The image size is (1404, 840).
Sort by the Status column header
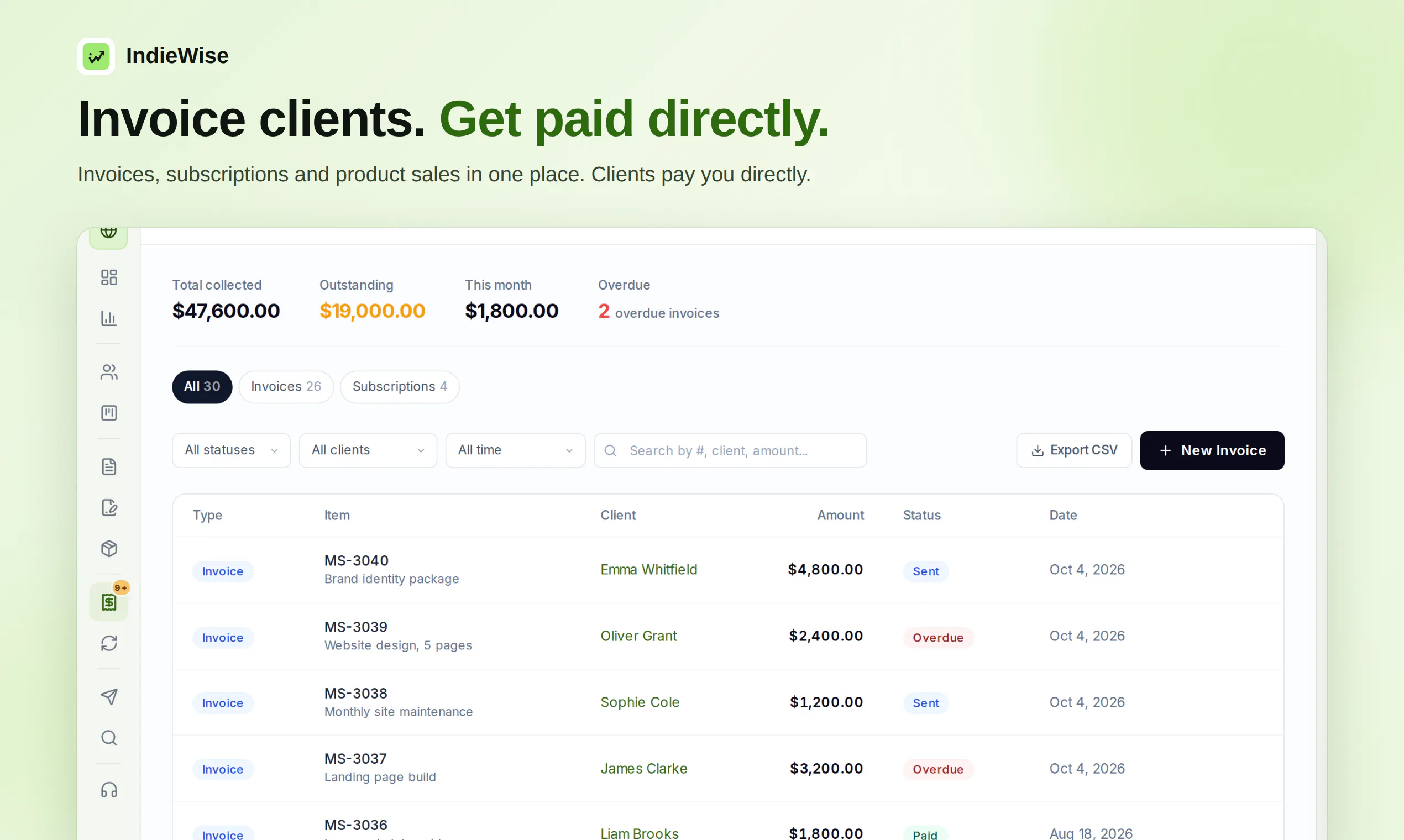coord(921,515)
